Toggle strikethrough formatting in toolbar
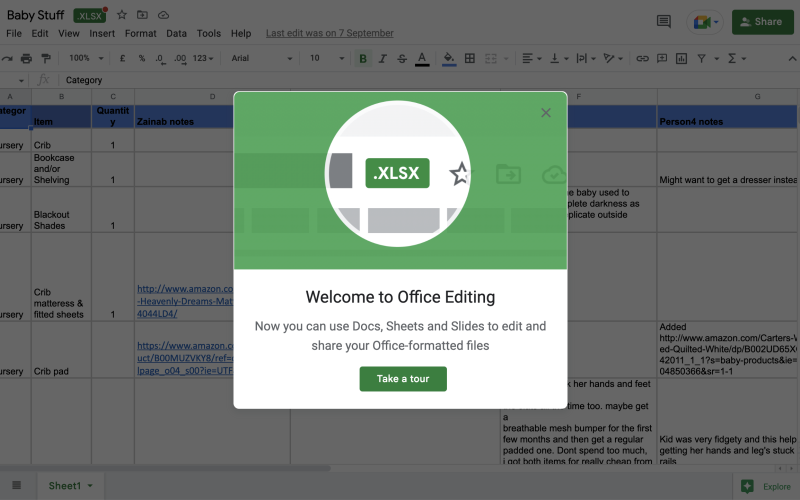Image resolution: width=800 pixels, height=500 pixels. coord(402,59)
